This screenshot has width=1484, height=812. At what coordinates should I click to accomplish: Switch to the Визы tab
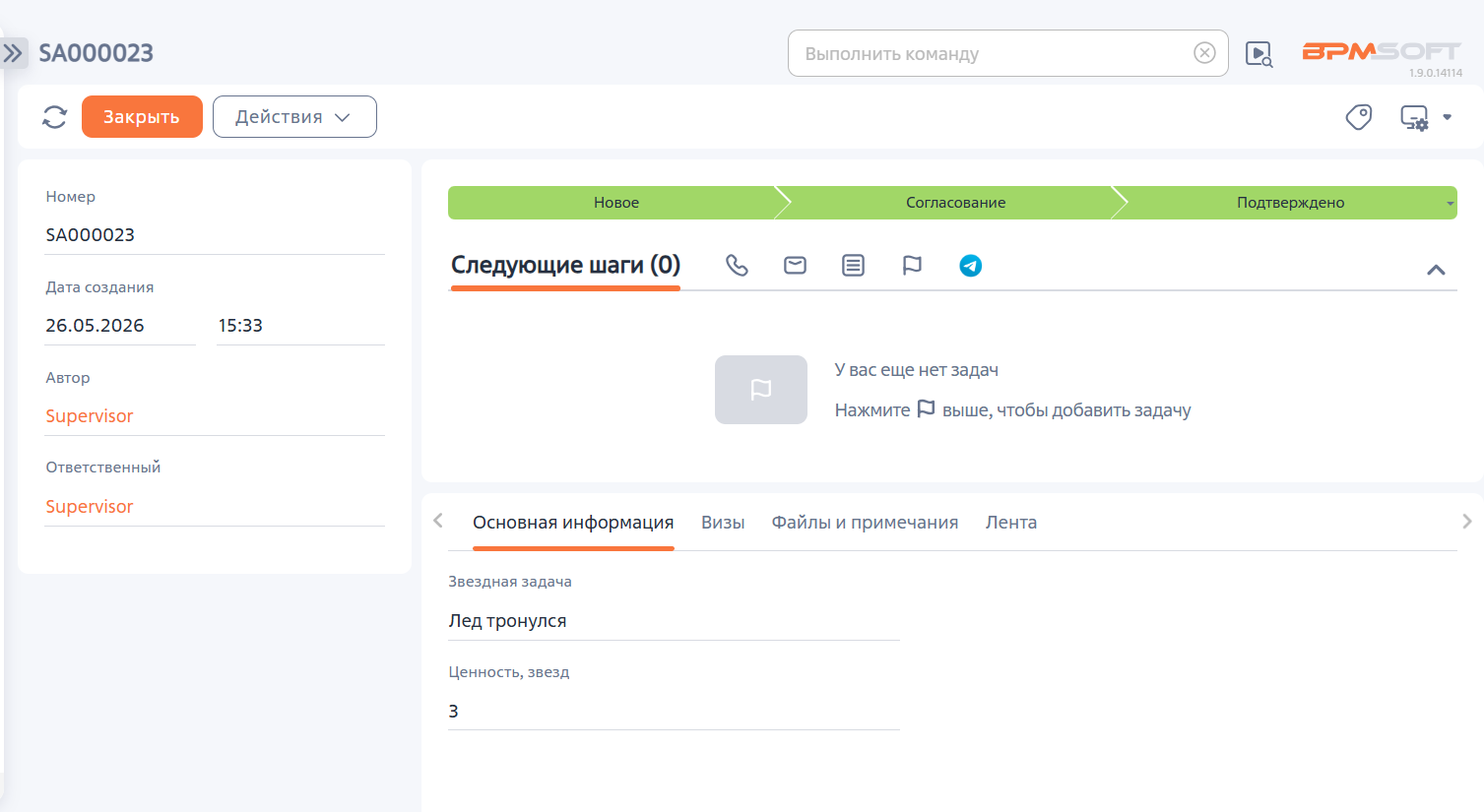pos(723,523)
